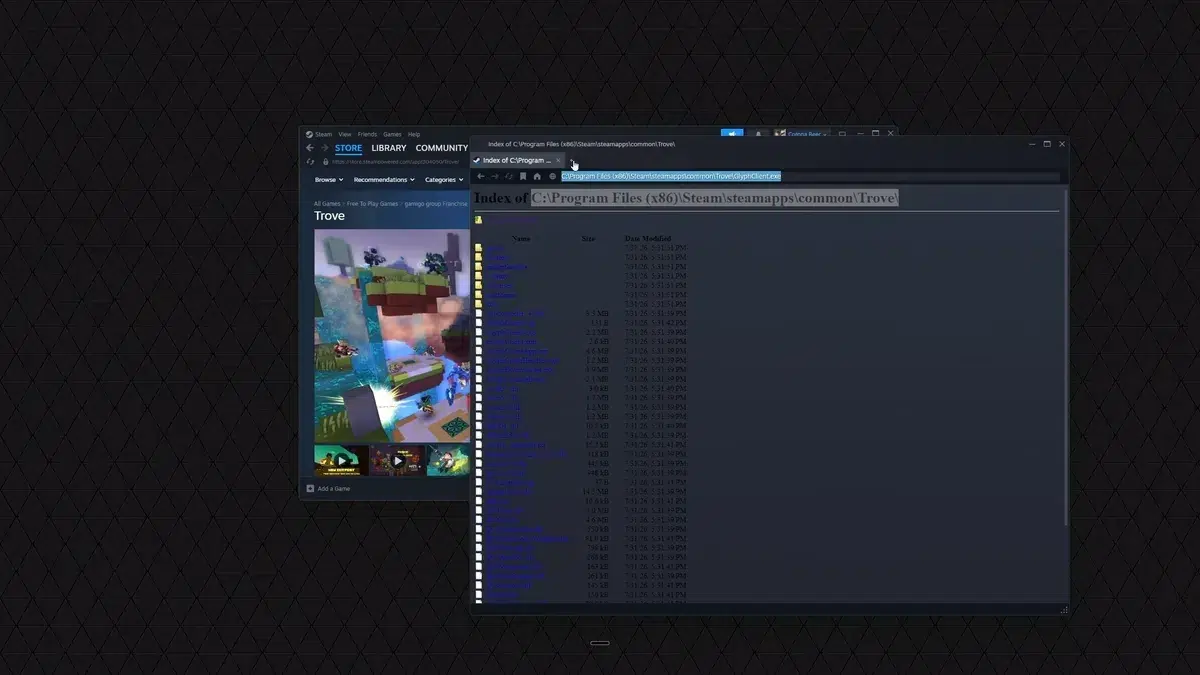The height and width of the screenshot is (675, 1200).
Task: Go to the STORE tab in Steam
Action: [348, 148]
